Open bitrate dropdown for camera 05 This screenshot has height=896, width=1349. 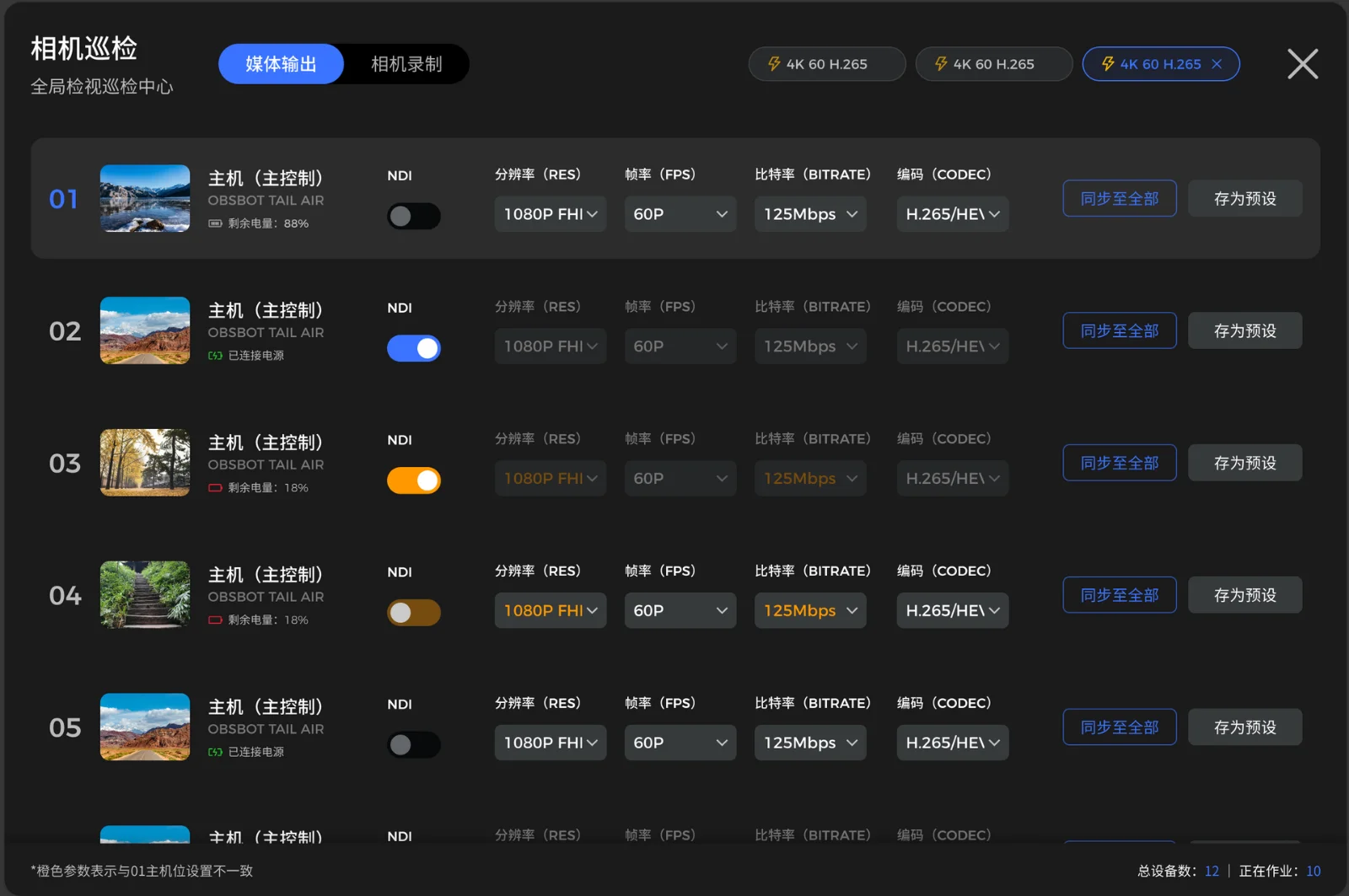coord(810,743)
